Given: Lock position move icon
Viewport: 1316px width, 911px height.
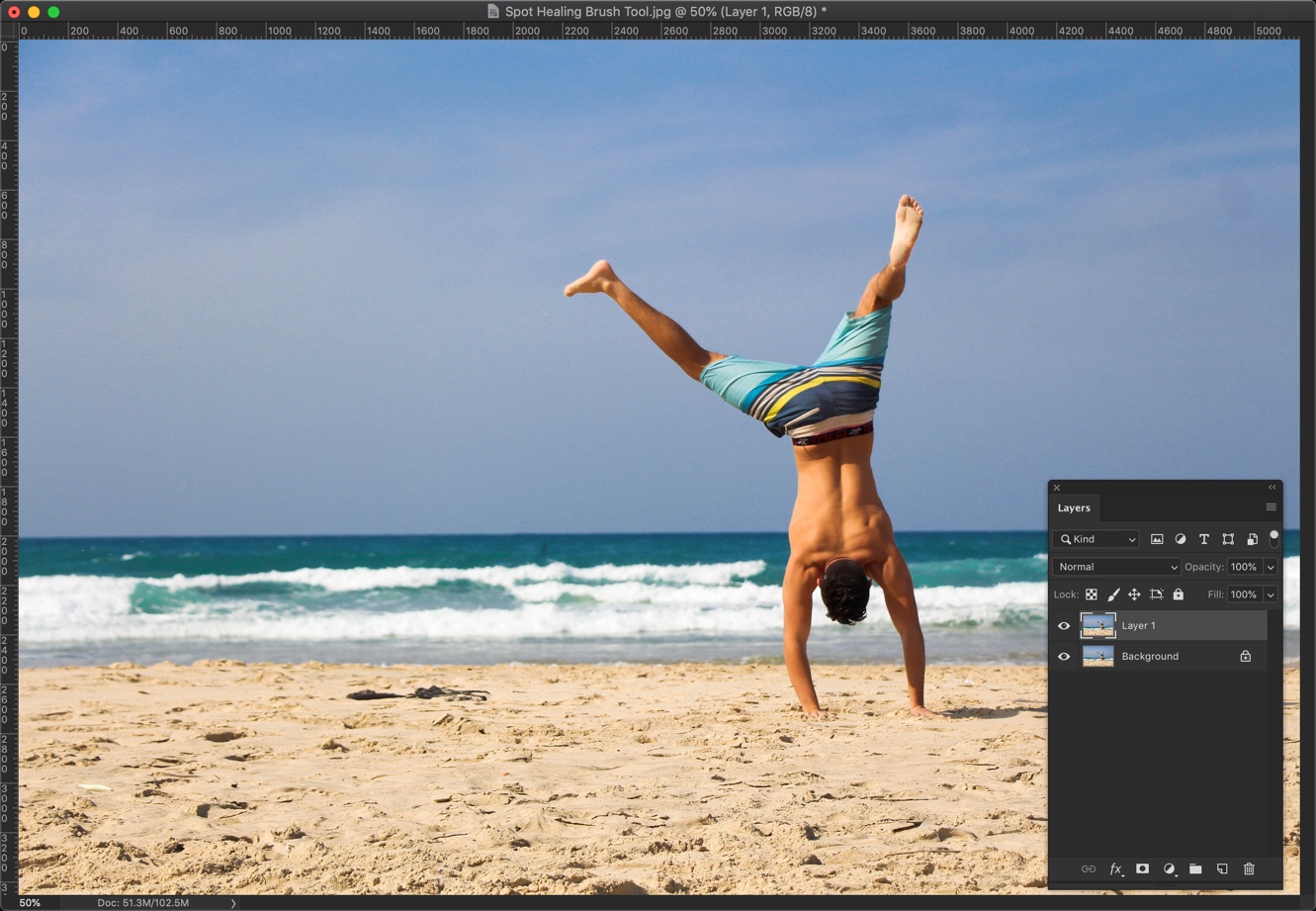Looking at the screenshot, I should [1134, 594].
